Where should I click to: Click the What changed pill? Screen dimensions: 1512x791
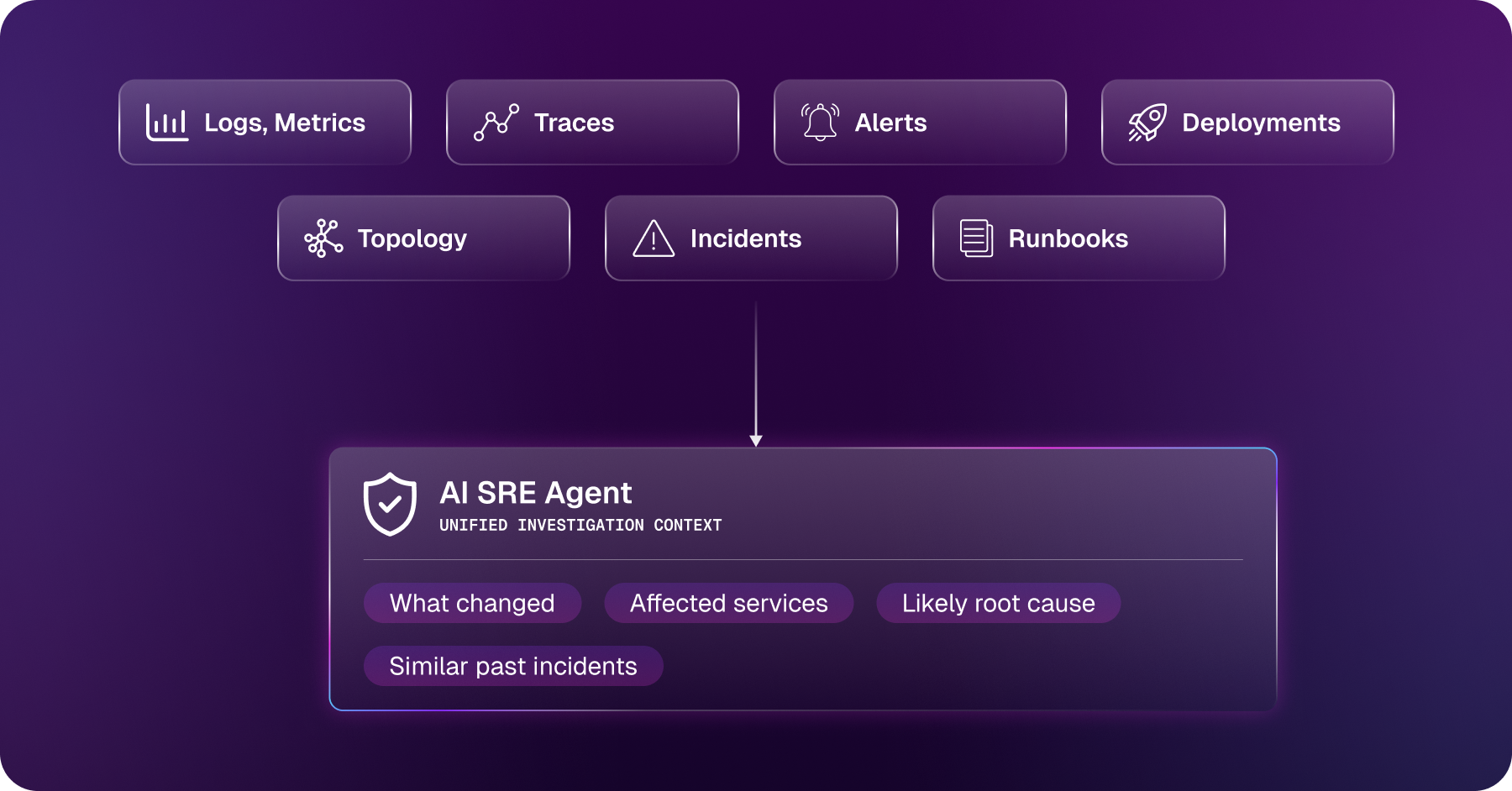(x=472, y=603)
